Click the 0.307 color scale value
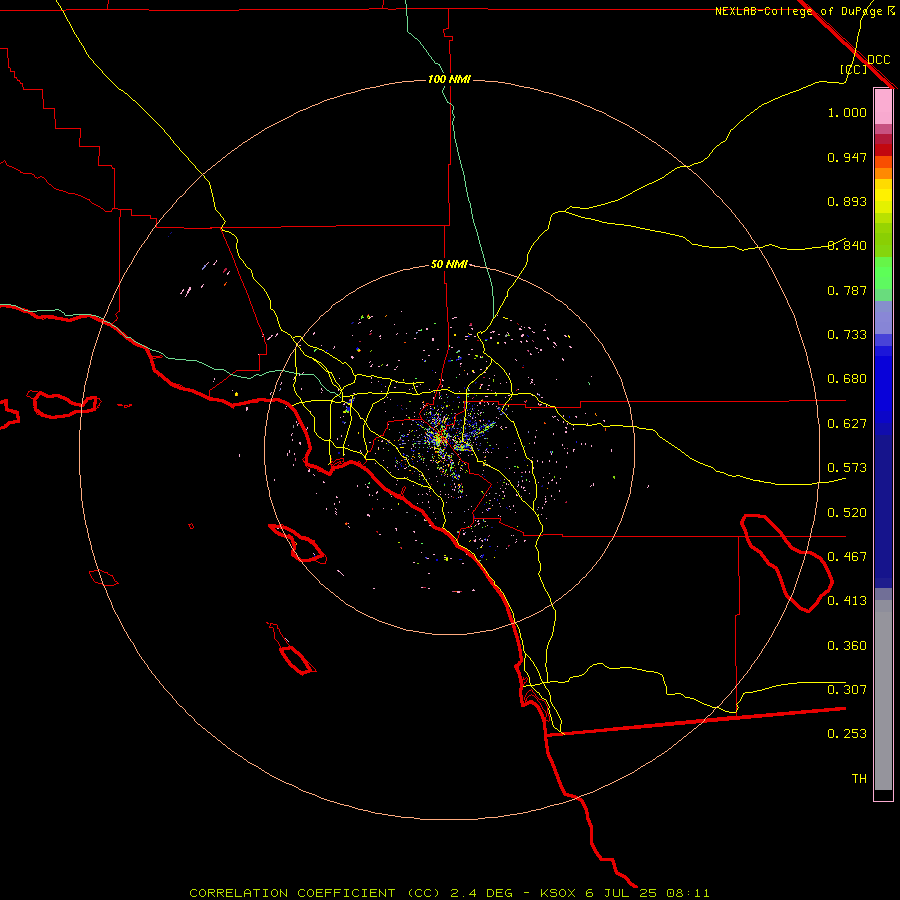Screen dimensions: 900x900 tap(847, 689)
